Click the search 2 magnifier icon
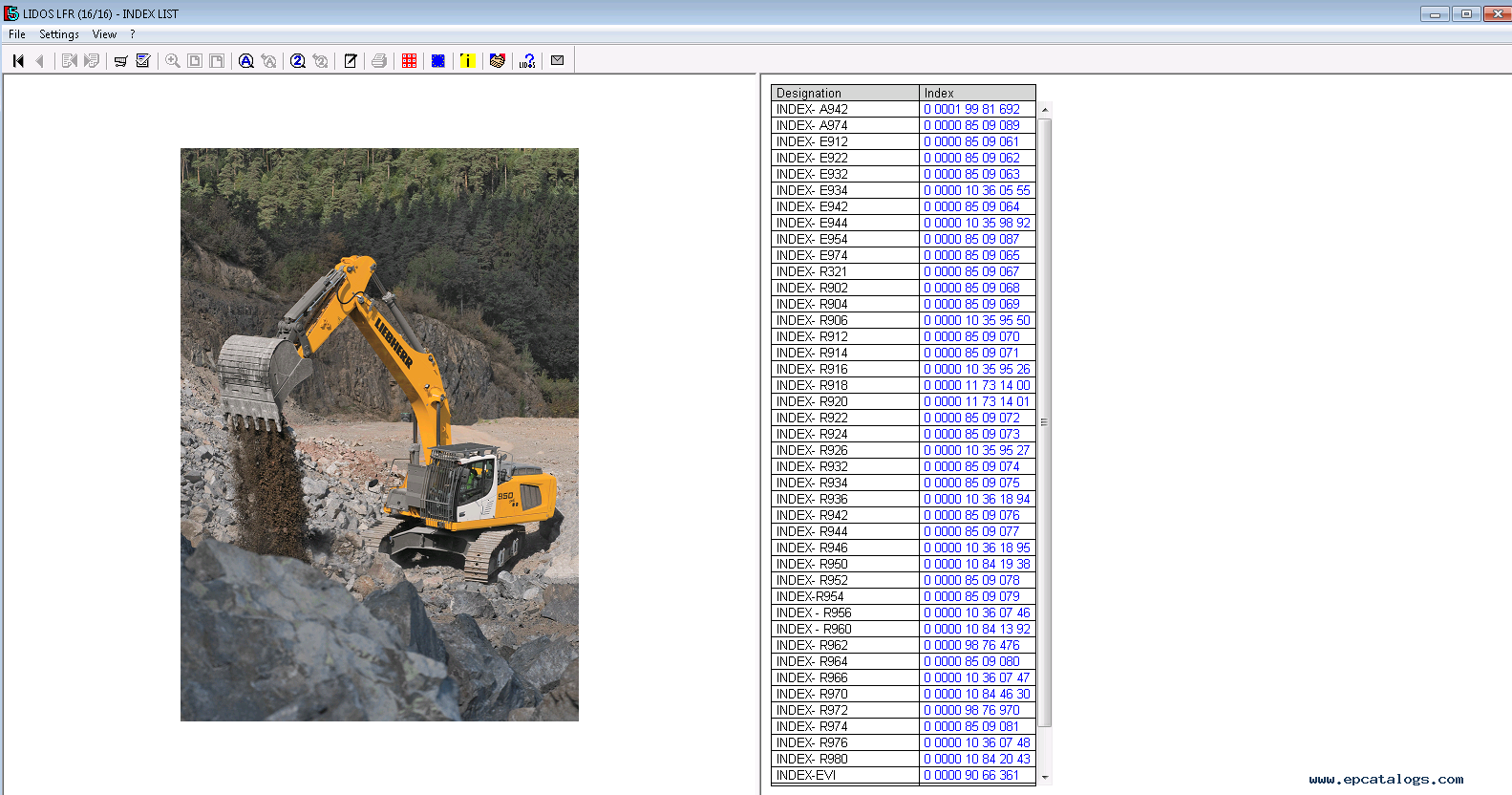The image size is (1512, 795). coord(298,61)
